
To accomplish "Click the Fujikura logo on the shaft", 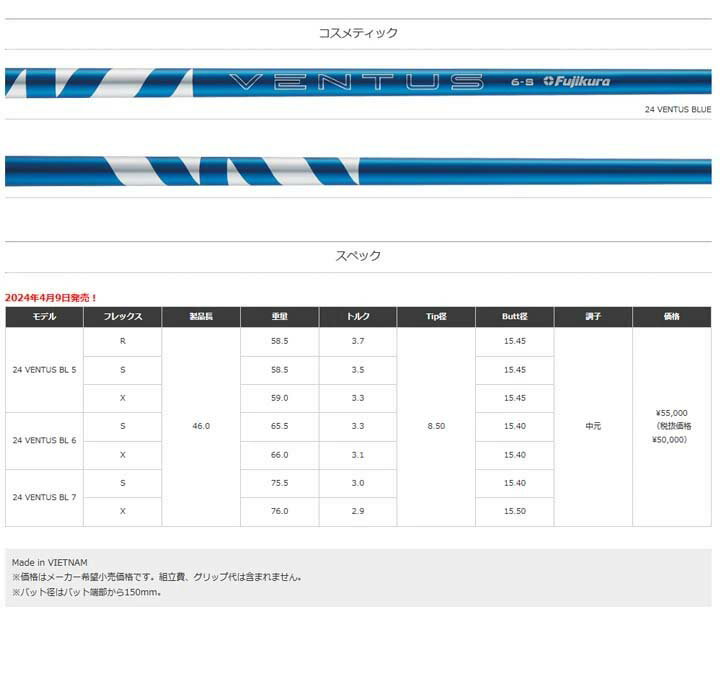I will pyautogui.click(x=576, y=82).
